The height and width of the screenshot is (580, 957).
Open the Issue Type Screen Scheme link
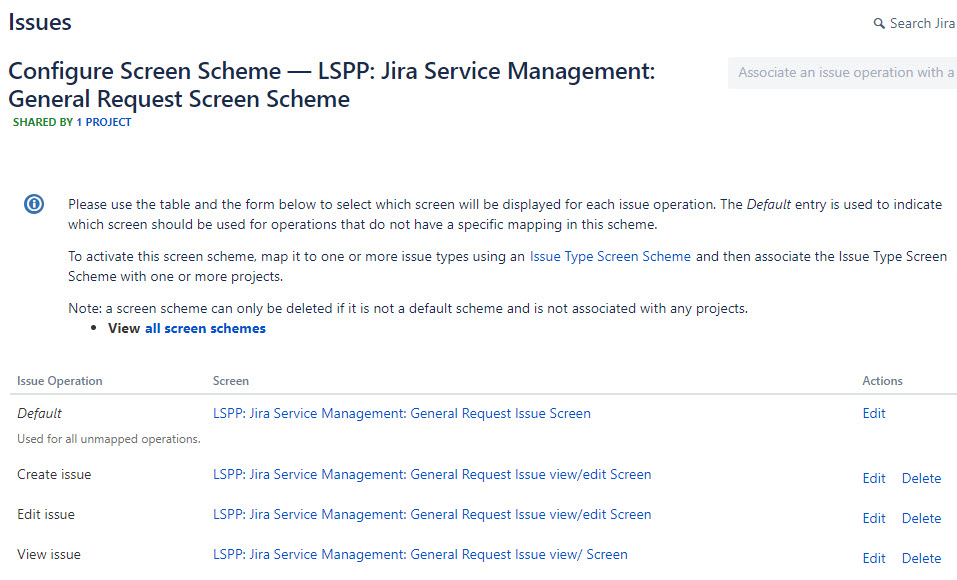[x=610, y=256]
